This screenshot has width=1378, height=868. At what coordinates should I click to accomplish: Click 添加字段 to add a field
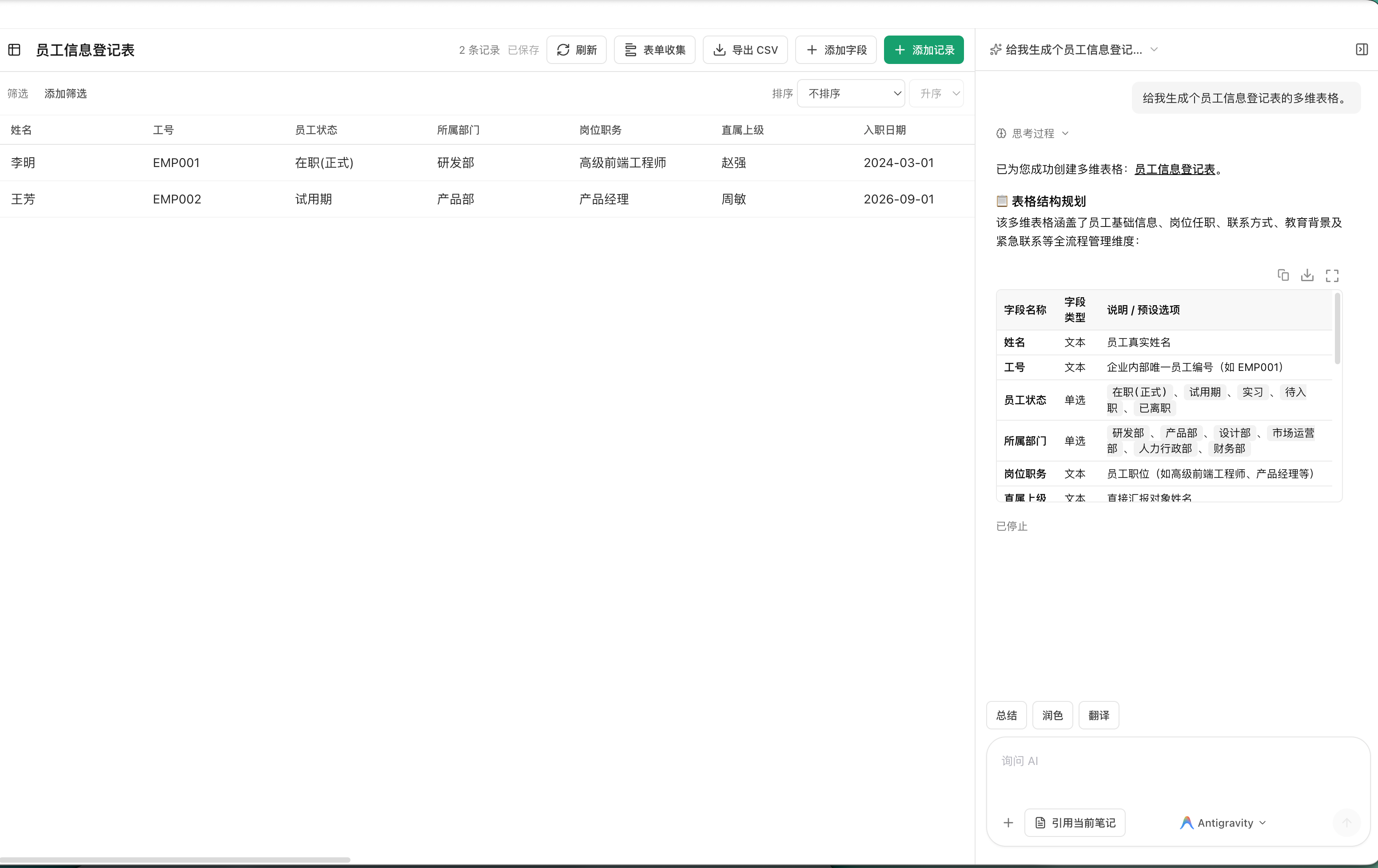[836, 50]
